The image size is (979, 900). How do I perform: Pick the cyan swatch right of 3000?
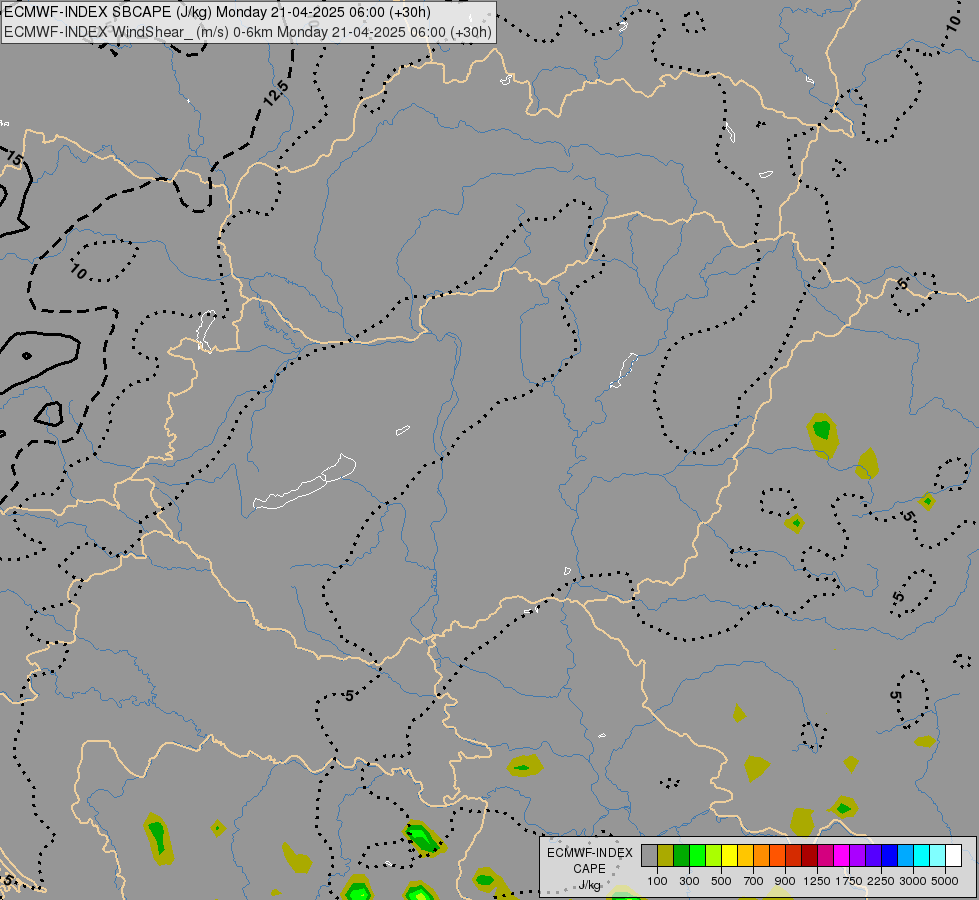921,856
